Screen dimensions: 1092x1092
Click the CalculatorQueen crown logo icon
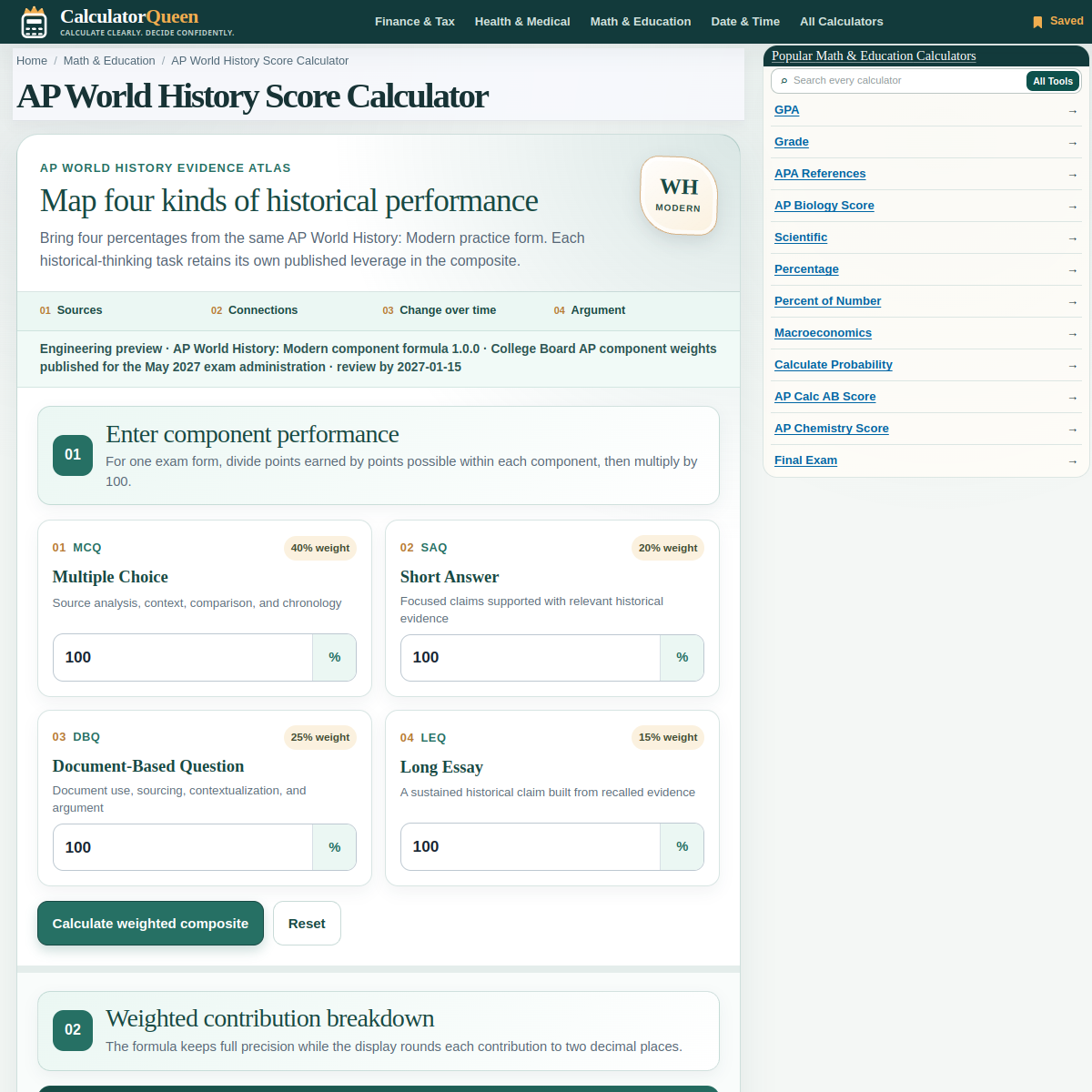[34, 22]
